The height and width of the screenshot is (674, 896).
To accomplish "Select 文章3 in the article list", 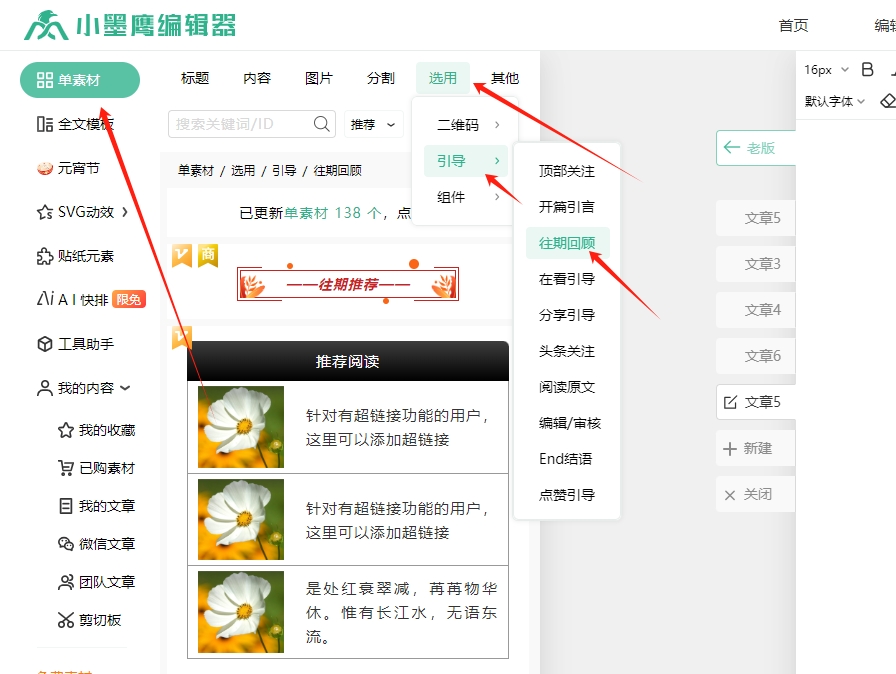I will pyautogui.click(x=755, y=264).
